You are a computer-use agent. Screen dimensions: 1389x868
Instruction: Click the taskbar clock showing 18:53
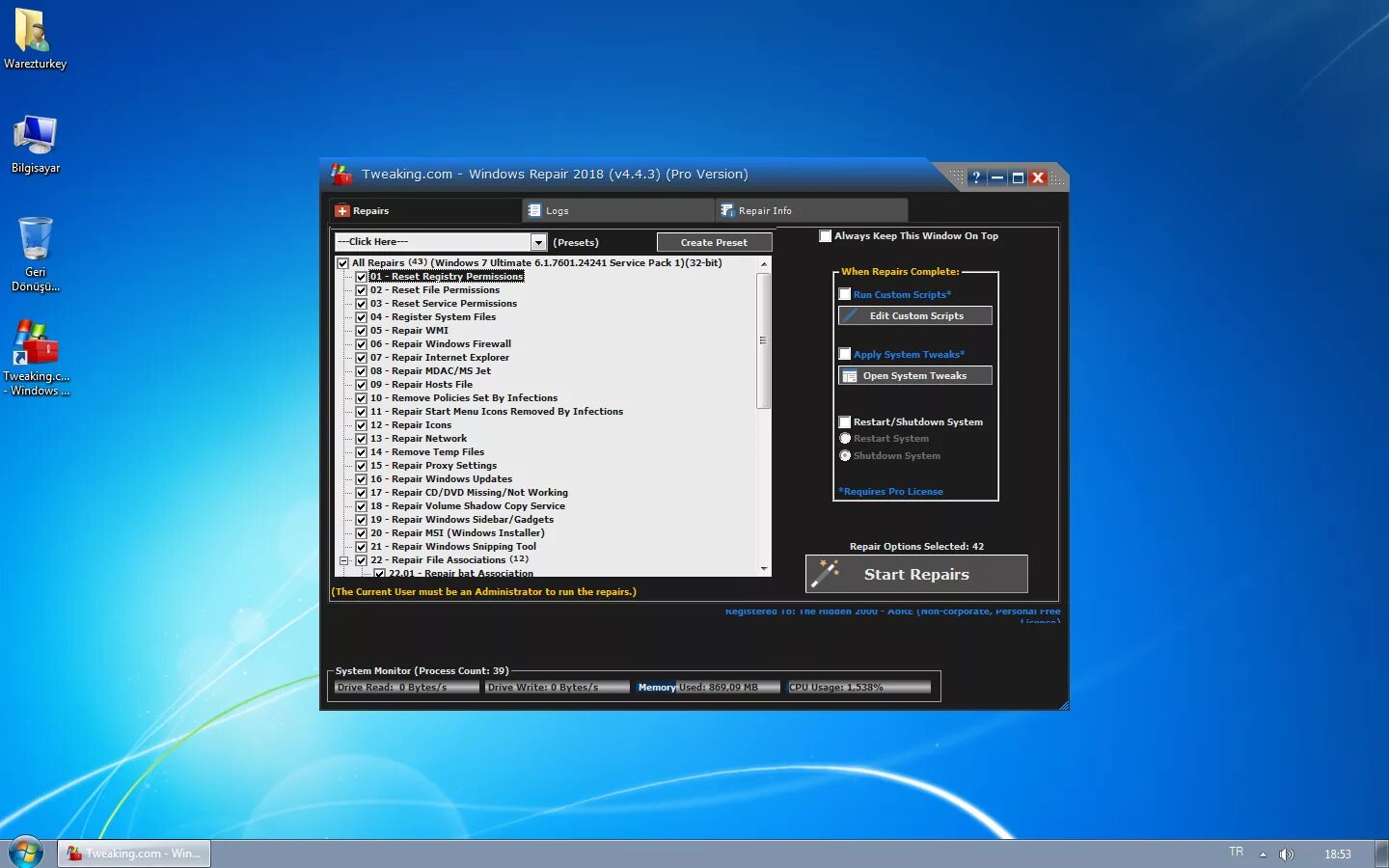pyautogui.click(x=1337, y=854)
